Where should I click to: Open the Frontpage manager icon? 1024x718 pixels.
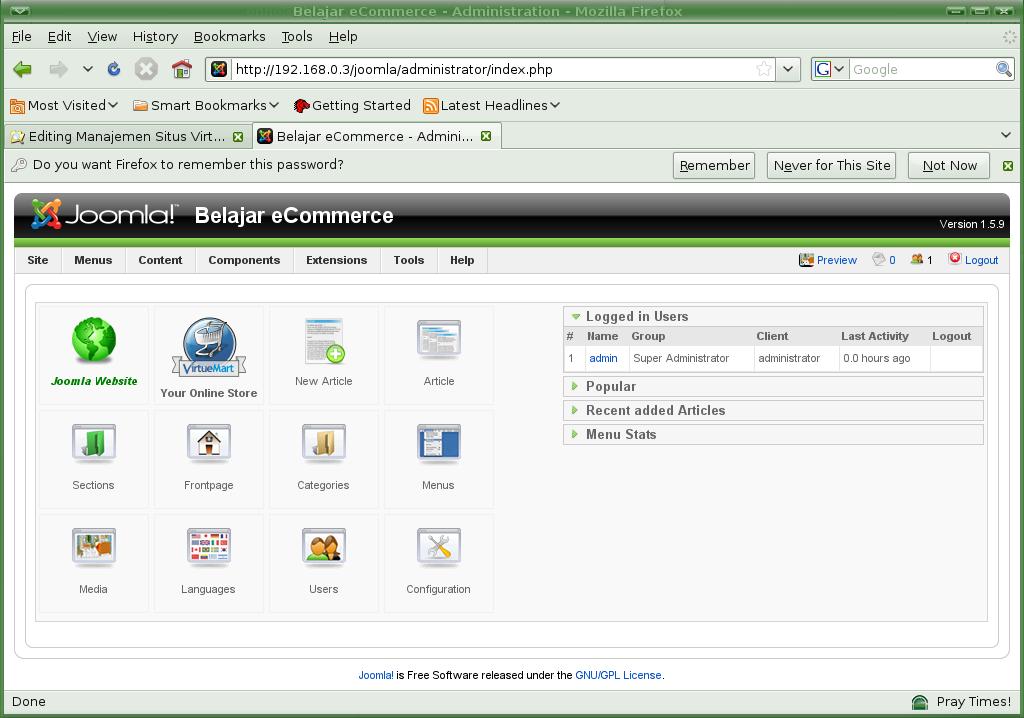[208, 455]
